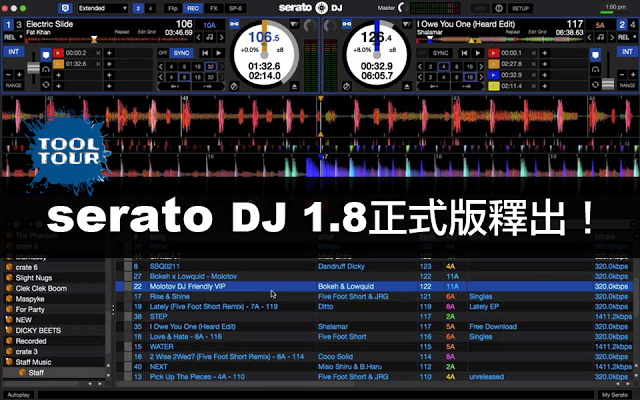The width and height of the screenshot is (640, 400).
Task: Adjust the Master volume knob
Action: 403,8
